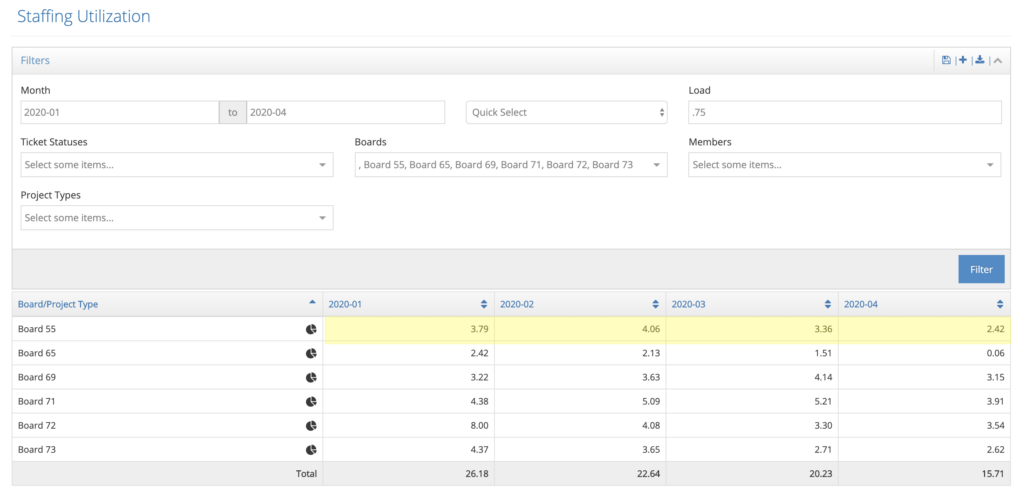
Task: Click the total value 26.18
Action: (x=476, y=474)
